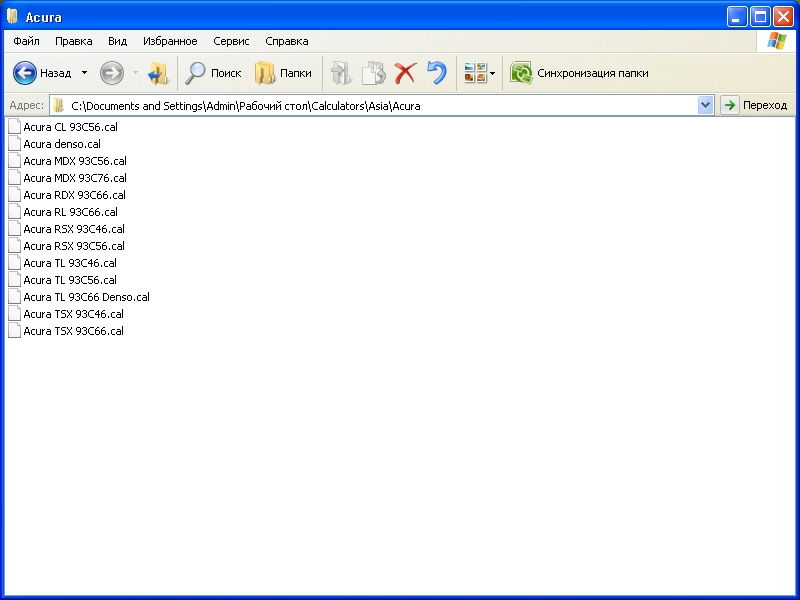Click the Copy To folder icon
This screenshot has height=600, width=800.
pos(373,73)
